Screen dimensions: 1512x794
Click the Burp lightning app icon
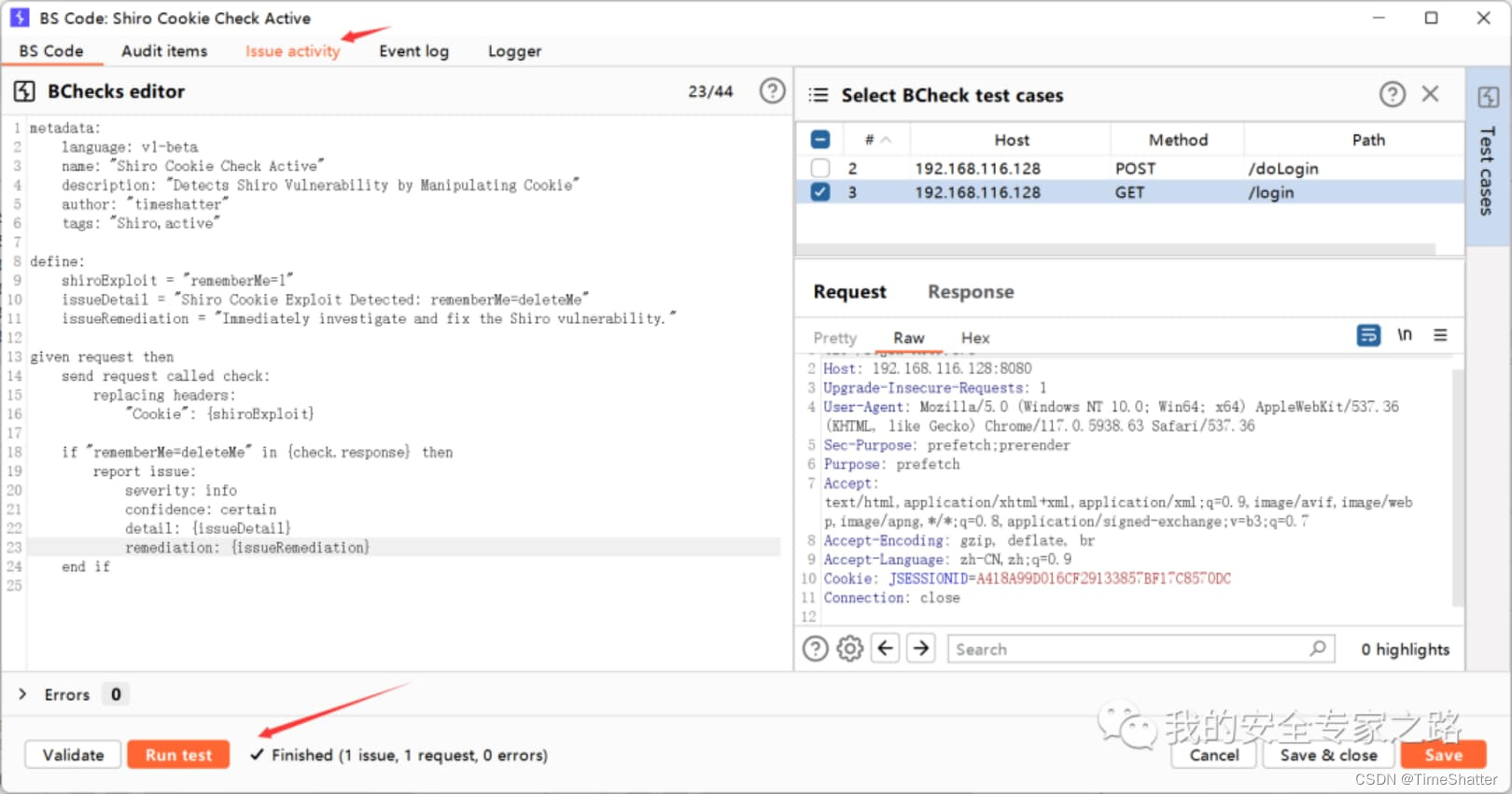pyautogui.click(x=20, y=18)
